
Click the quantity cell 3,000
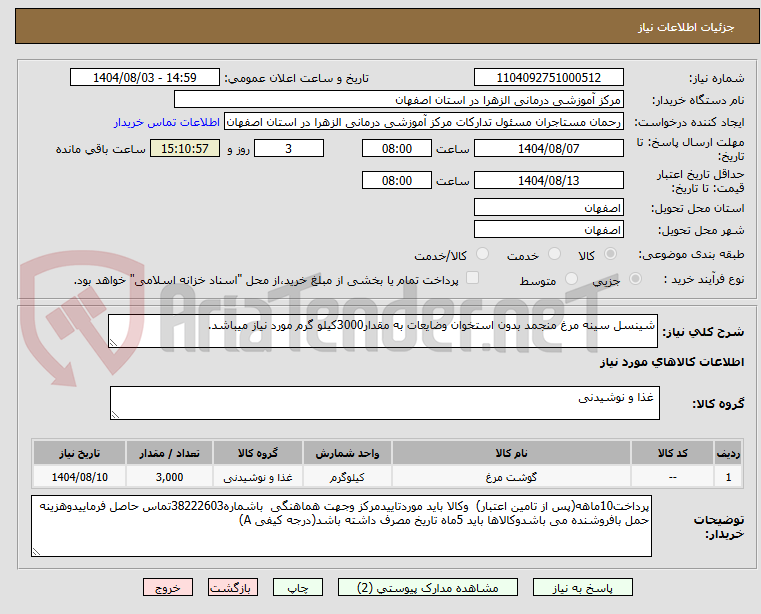click(x=169, y=477)
